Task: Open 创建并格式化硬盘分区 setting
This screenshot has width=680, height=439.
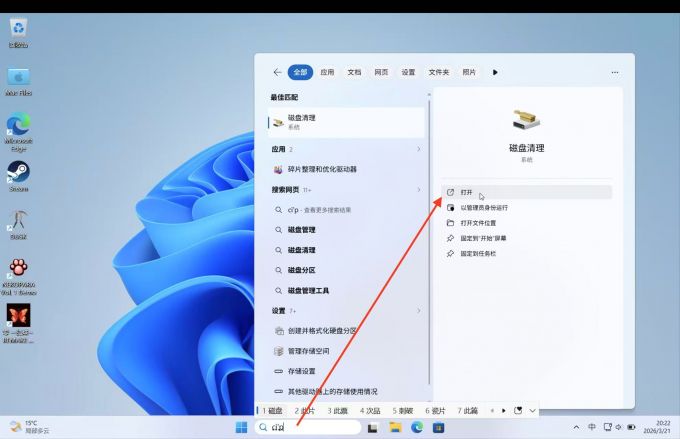Action: [346, 331]
